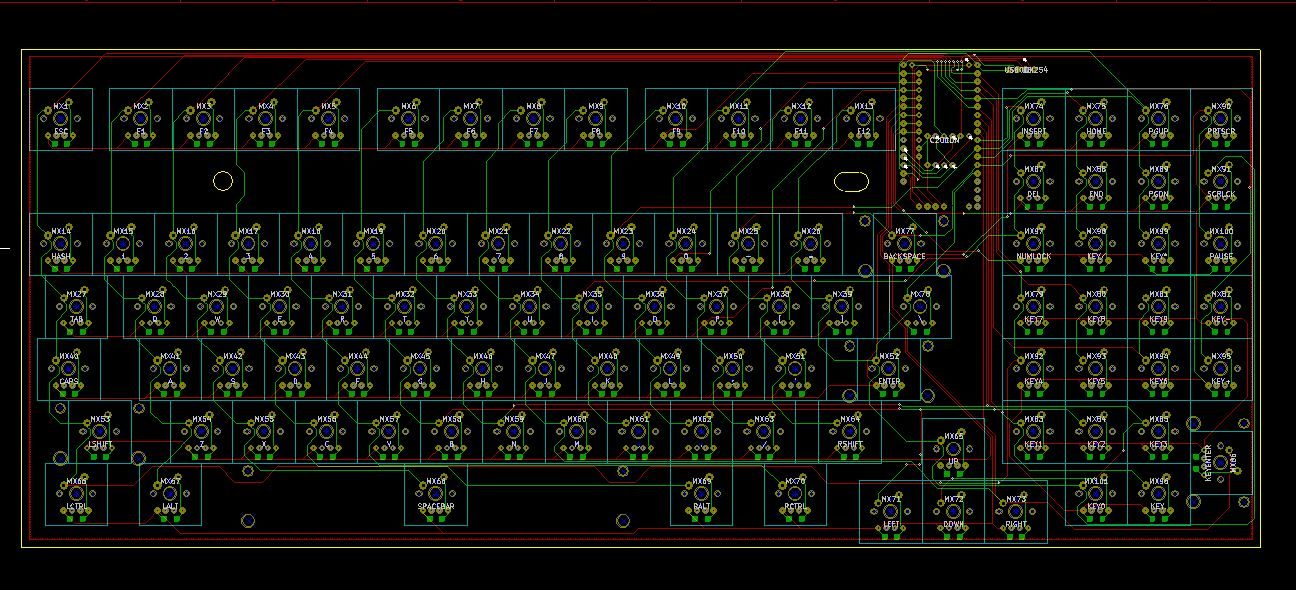Select the CAPS key footprint MX40

69,369
